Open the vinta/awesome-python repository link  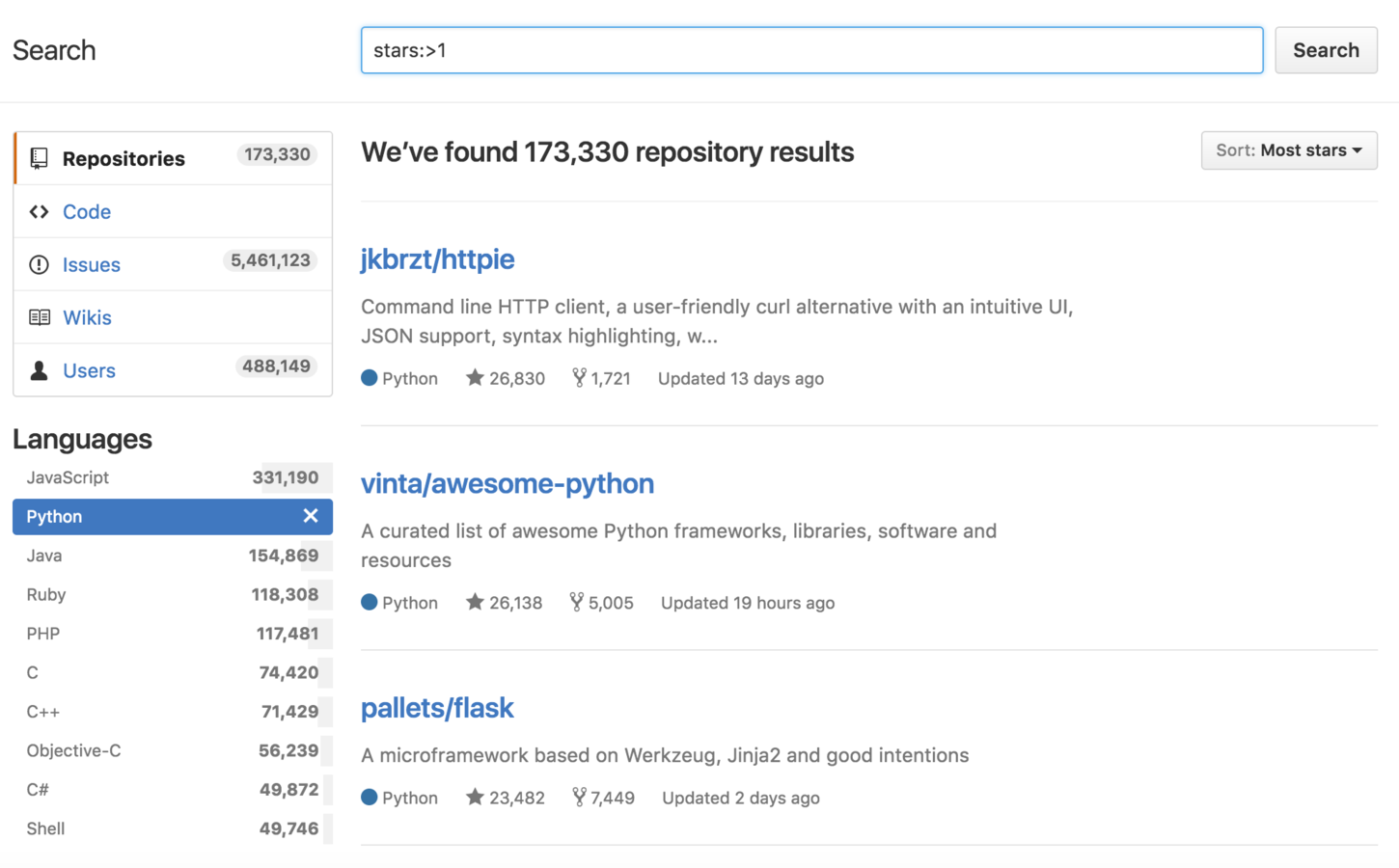[507, 483]
